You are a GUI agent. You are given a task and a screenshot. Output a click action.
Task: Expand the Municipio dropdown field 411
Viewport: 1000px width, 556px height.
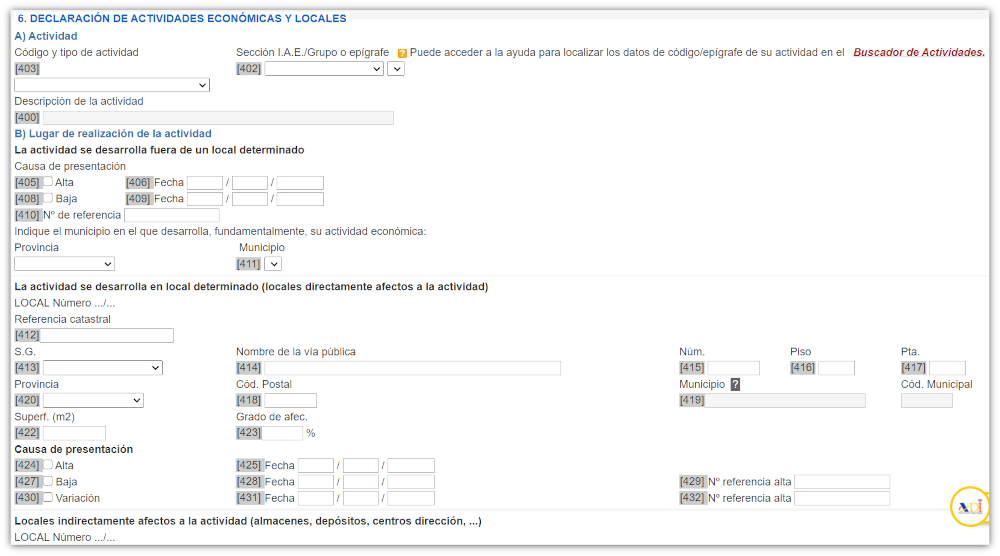(x=273, y=264)
